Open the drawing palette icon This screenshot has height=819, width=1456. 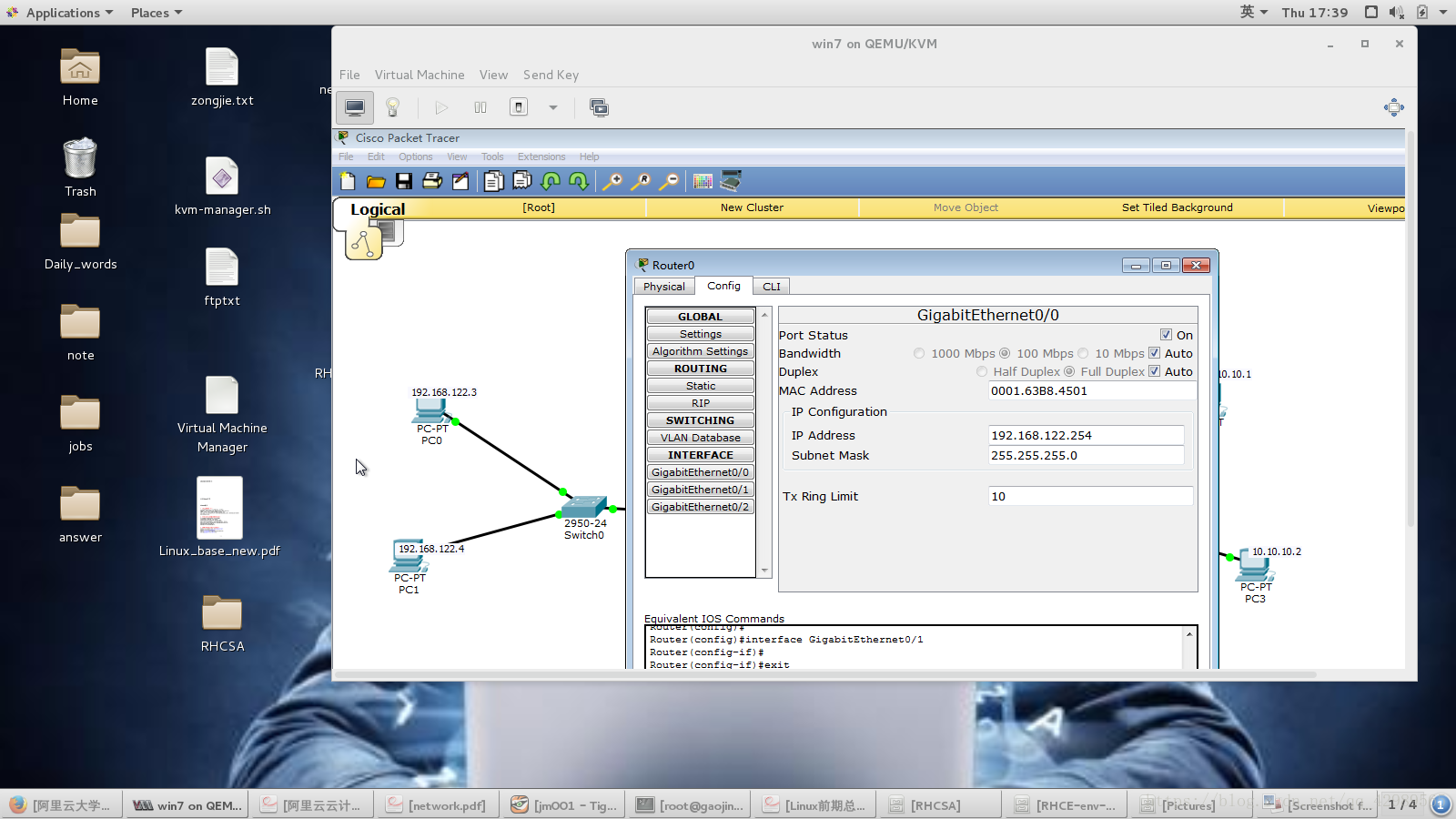click(703, 181)
